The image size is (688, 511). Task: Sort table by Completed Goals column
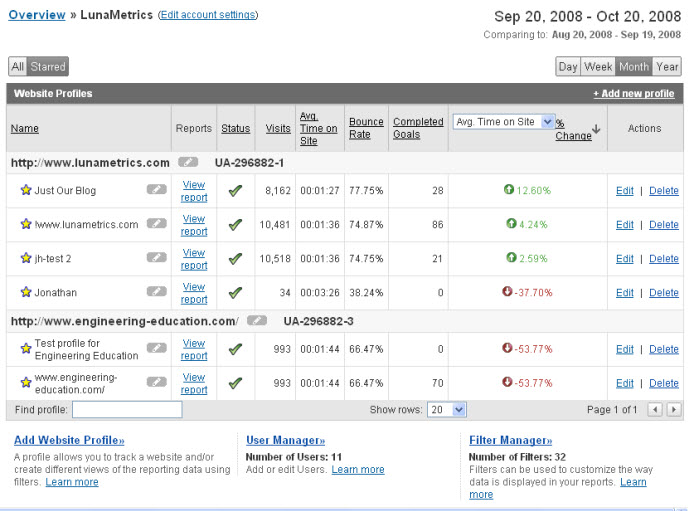(x=418, y=128)
